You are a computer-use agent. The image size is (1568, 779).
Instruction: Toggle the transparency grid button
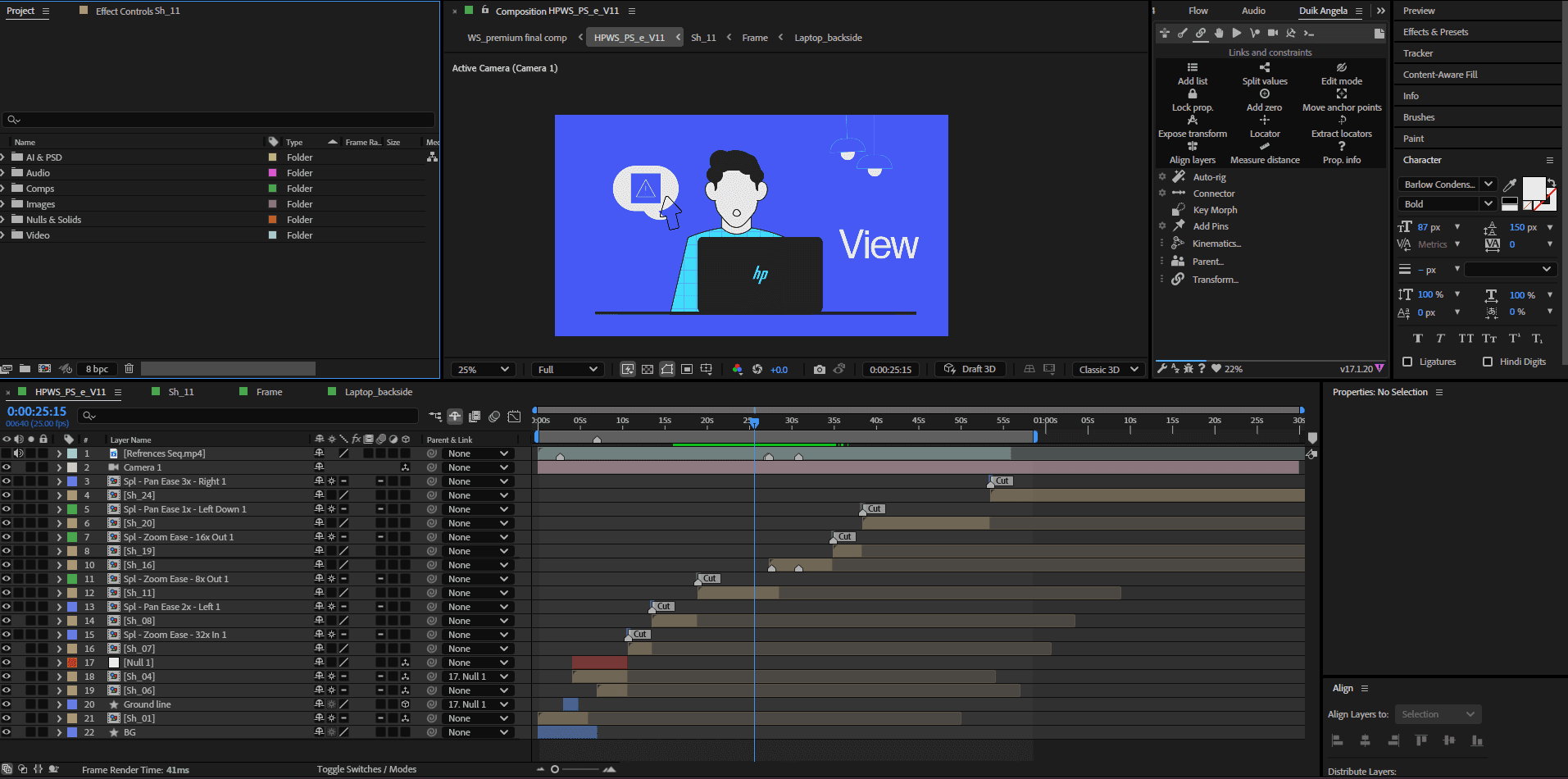pyautogui.click(x=648, y=369)
